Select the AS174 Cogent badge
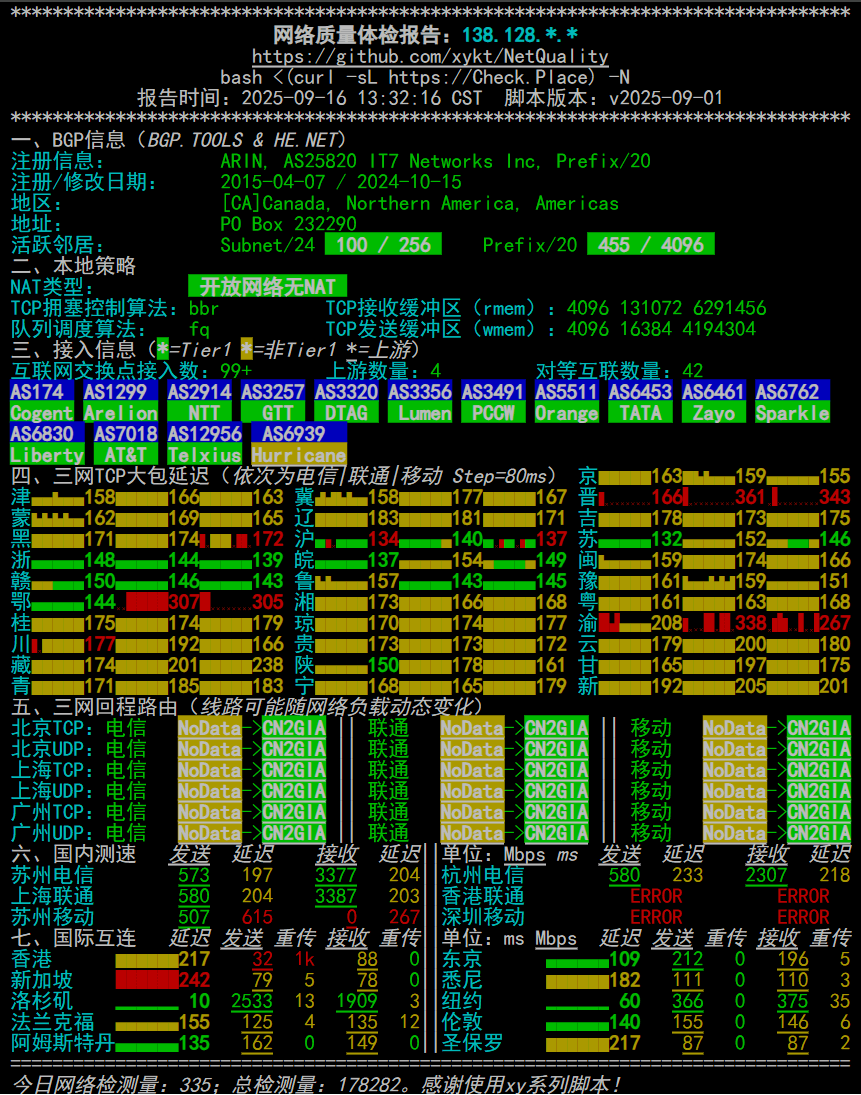861x1095 pixels. [41, 402]
